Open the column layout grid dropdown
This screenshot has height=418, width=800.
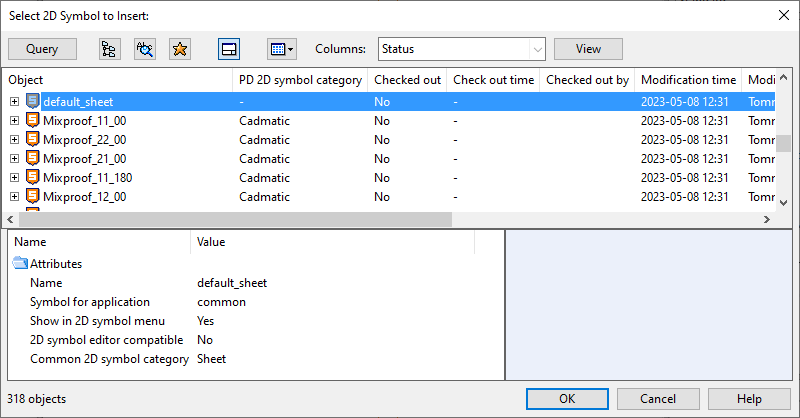[x=282, y=49]
